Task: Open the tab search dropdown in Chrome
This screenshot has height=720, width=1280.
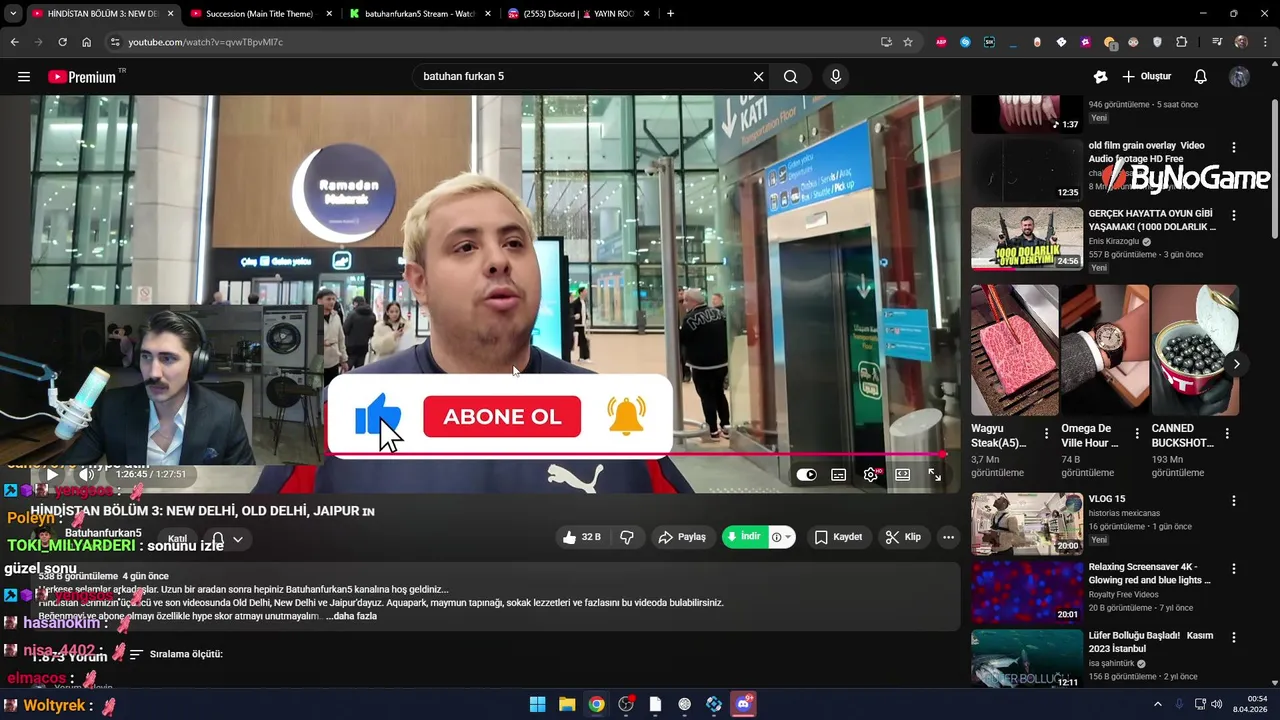Action: (13, 14)
